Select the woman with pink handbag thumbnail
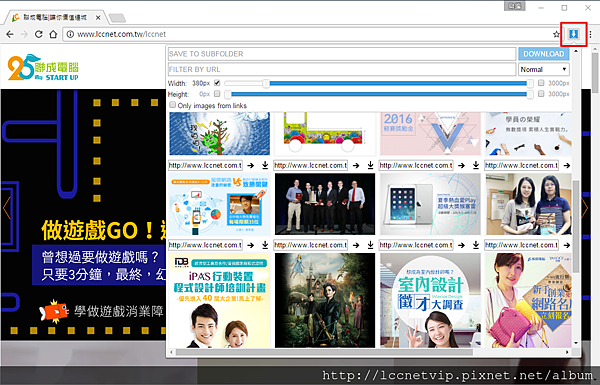The width and height of the screenshot is (600, 385). (529, 300)
